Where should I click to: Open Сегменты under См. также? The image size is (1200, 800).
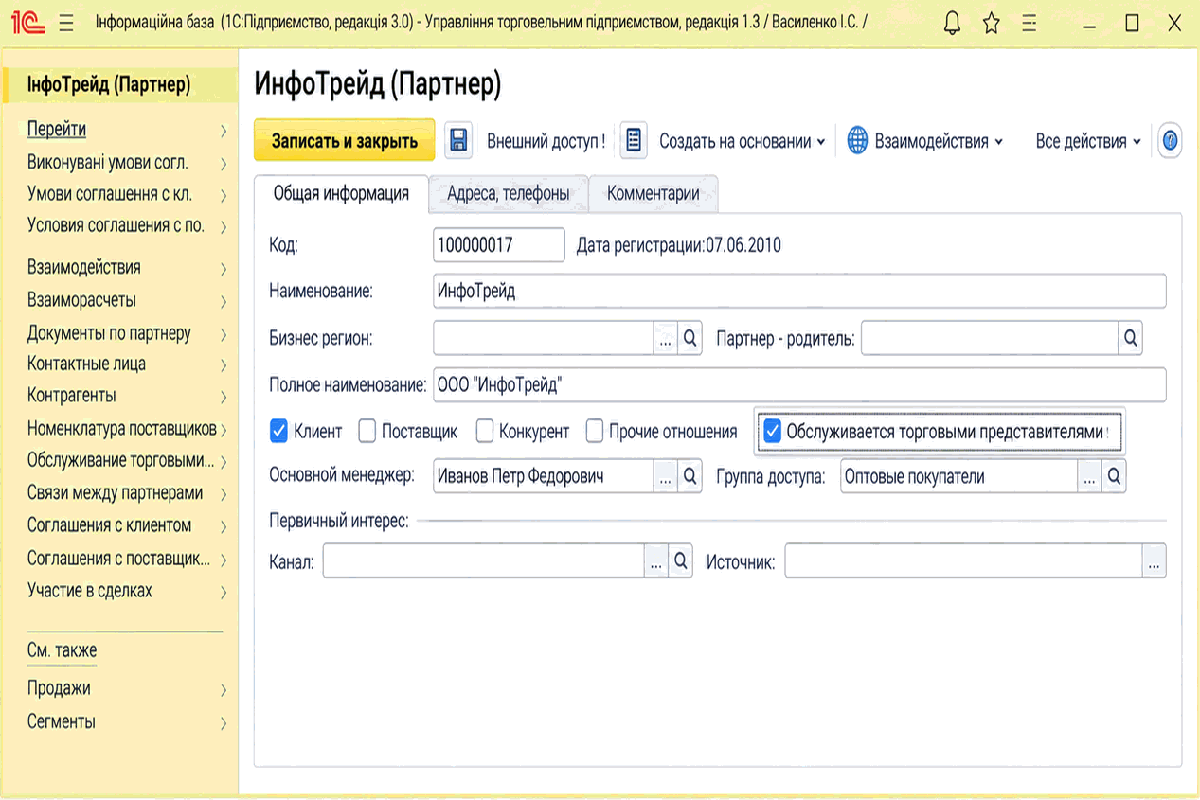[x=126, y=721]
